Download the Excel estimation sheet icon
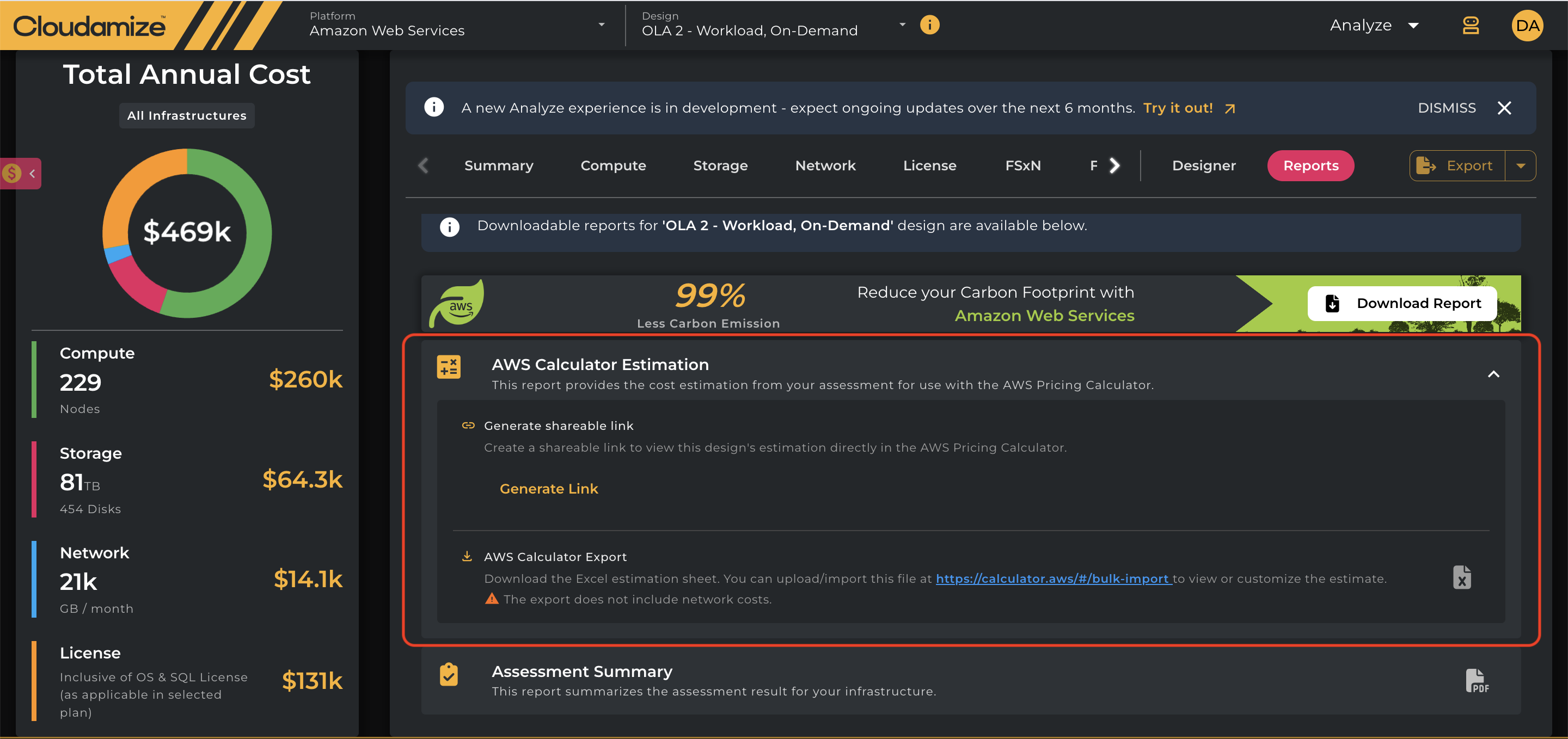The width and height of the screenshot is (1568, 739). pos(1462,577)
